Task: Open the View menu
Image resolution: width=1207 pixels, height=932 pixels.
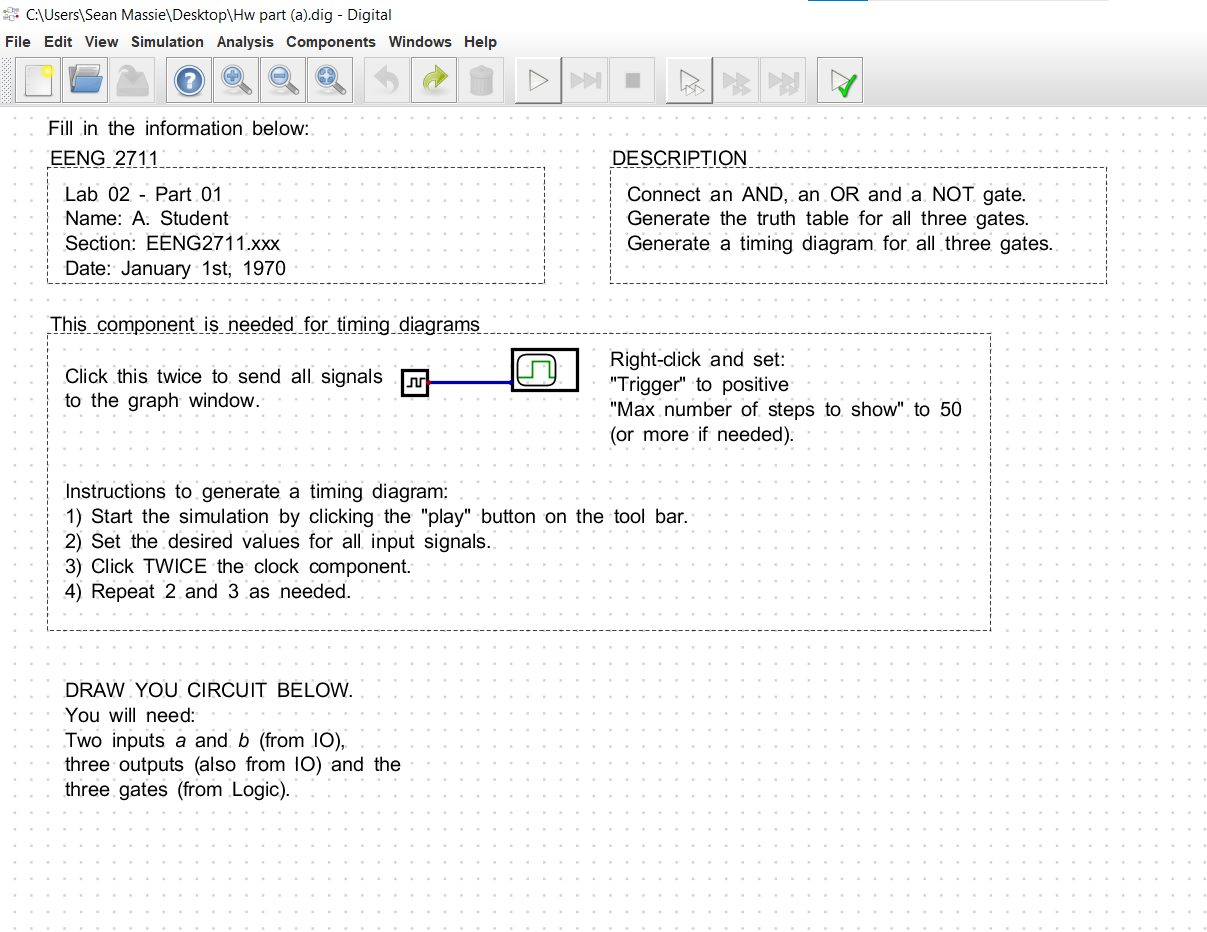Action: (x=101, y=42)
